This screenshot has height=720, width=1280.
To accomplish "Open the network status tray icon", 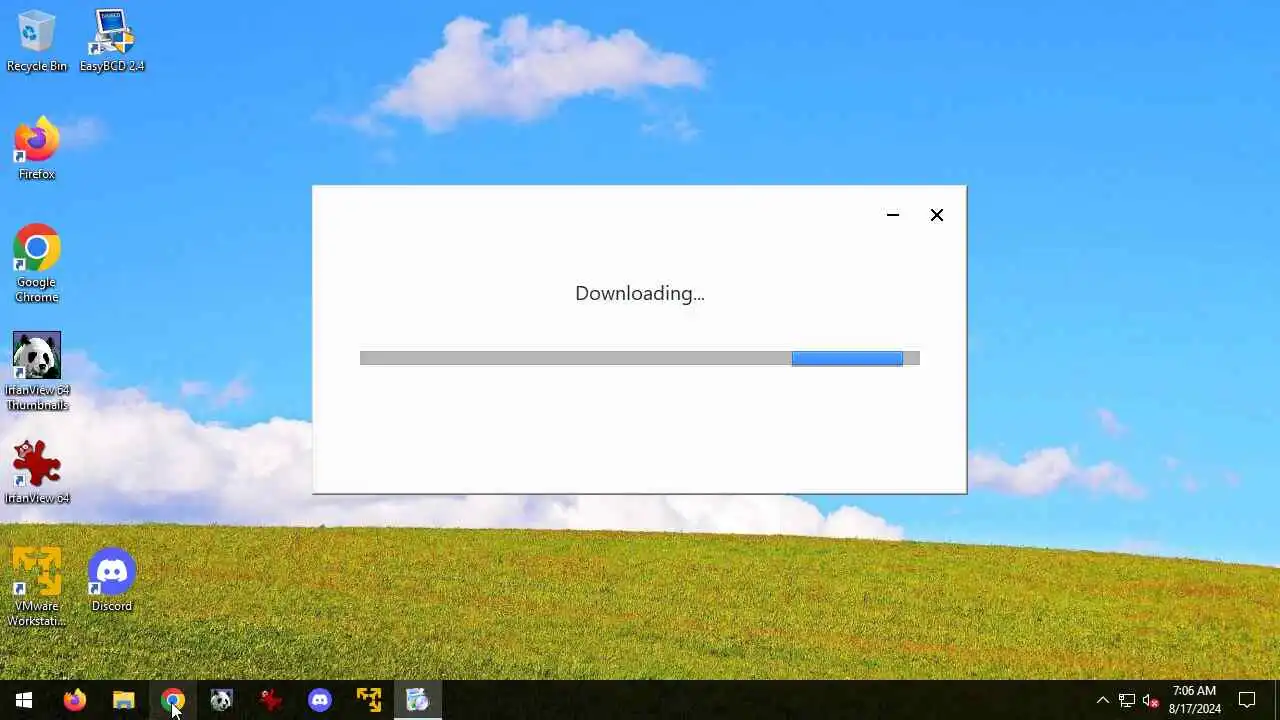I will pos(1127,700).
